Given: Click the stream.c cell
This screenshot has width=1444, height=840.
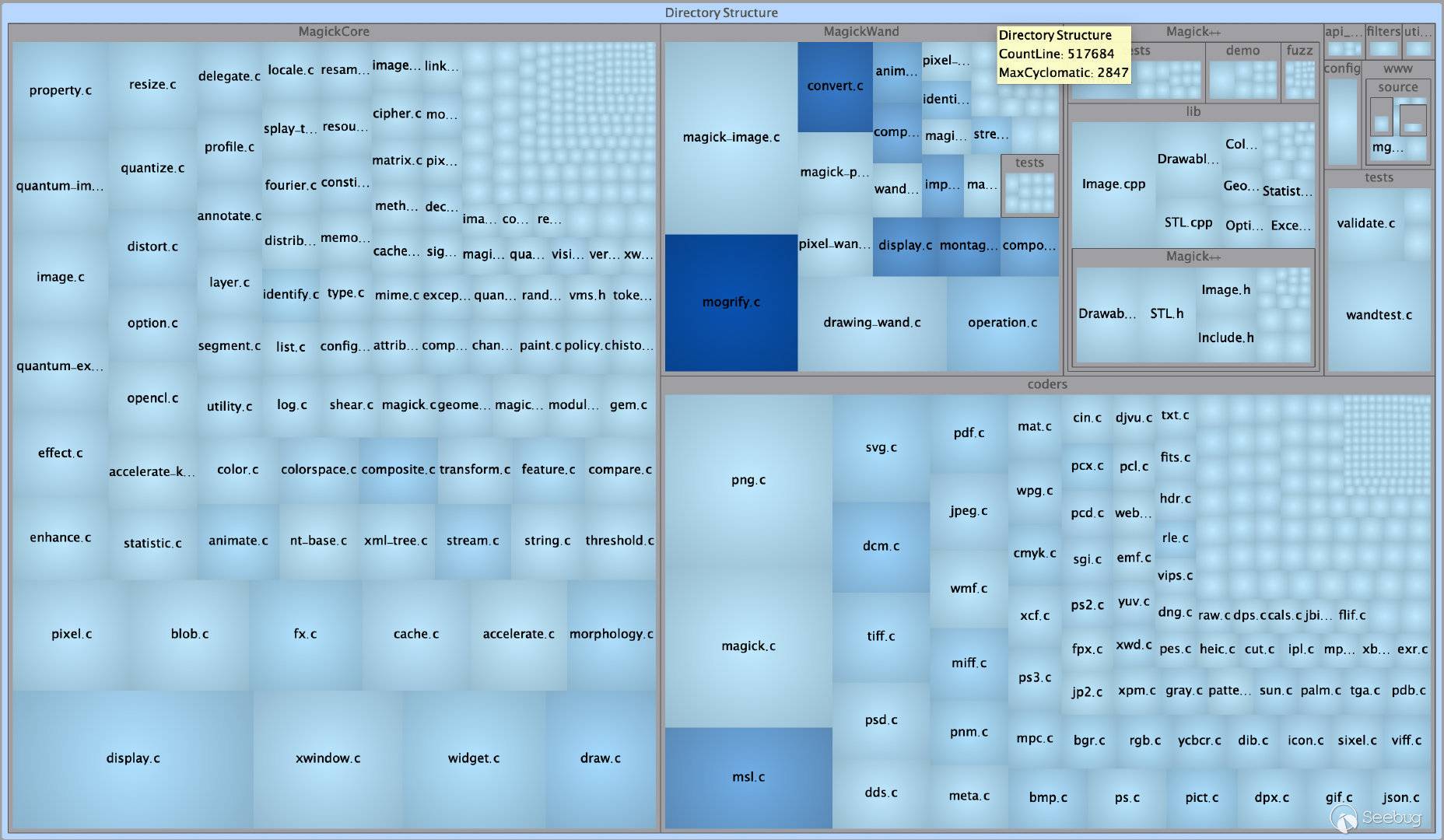Looking at the screenshot, I should coord(473,541).
